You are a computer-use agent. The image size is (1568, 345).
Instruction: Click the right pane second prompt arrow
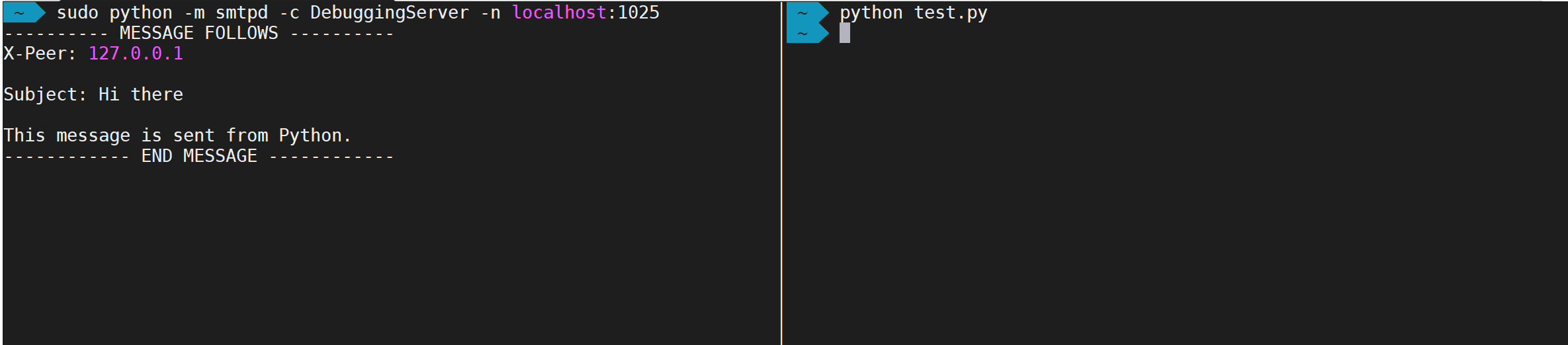(808, 33)
